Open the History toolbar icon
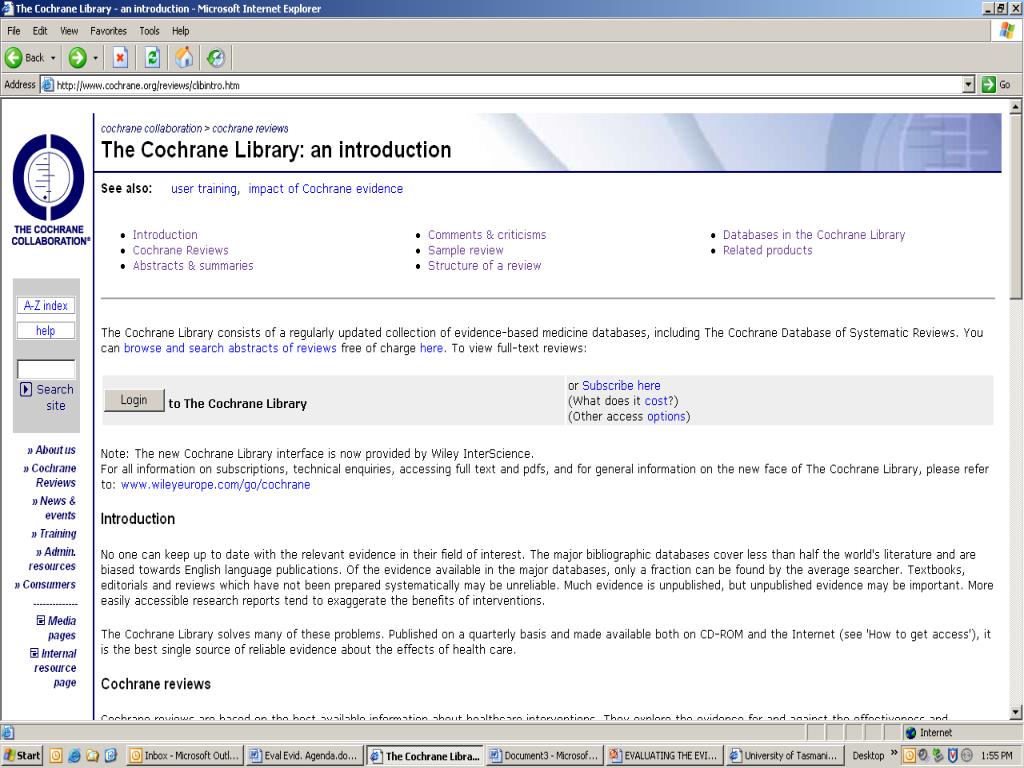The width and height of the screenshot is (1024, 768). tap(216, 58)
